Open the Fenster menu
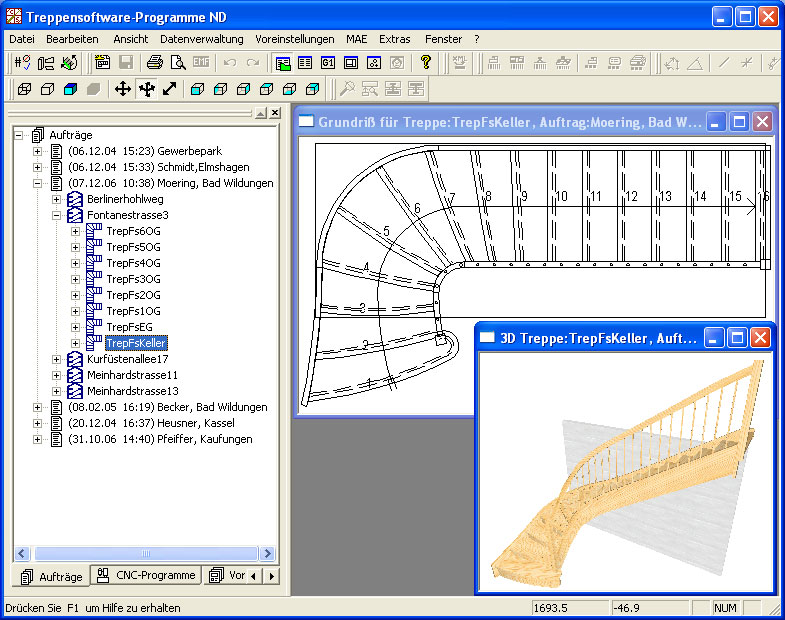Image resolution: width=785 pixels, height=620 pixels. point(443,39)
